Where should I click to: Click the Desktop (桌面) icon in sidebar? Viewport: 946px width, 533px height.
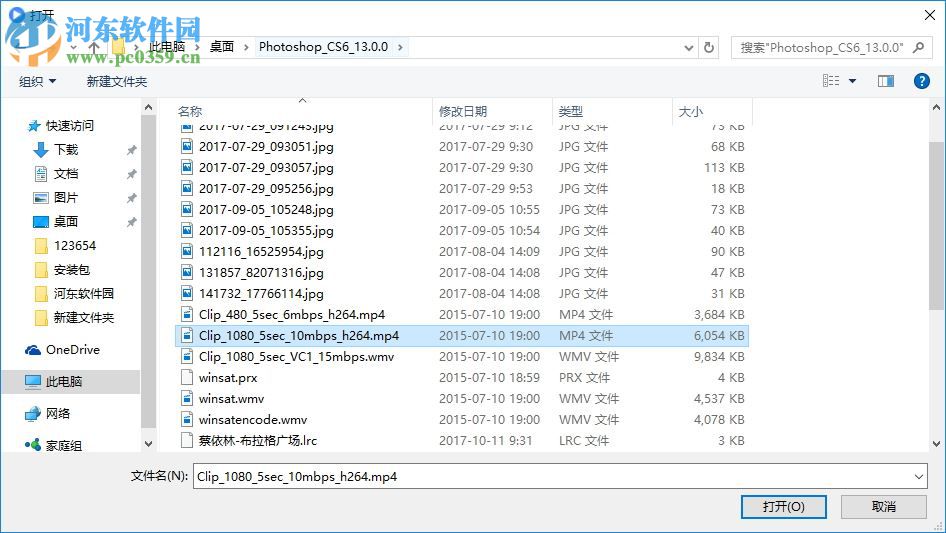[x=40, y=222]
